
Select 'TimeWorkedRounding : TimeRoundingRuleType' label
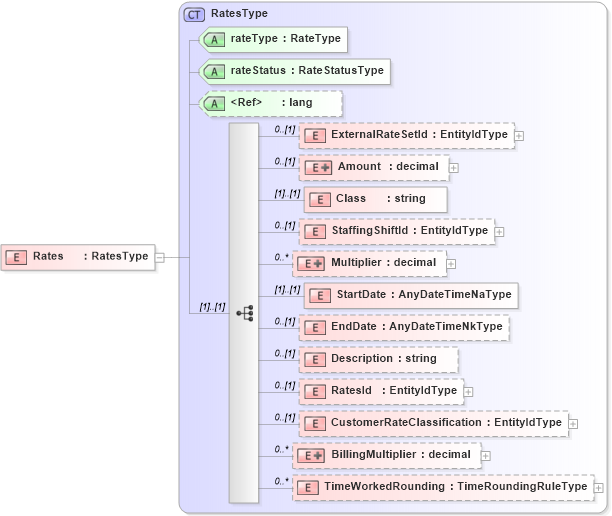pyautogui.click(x=455, y=486)
